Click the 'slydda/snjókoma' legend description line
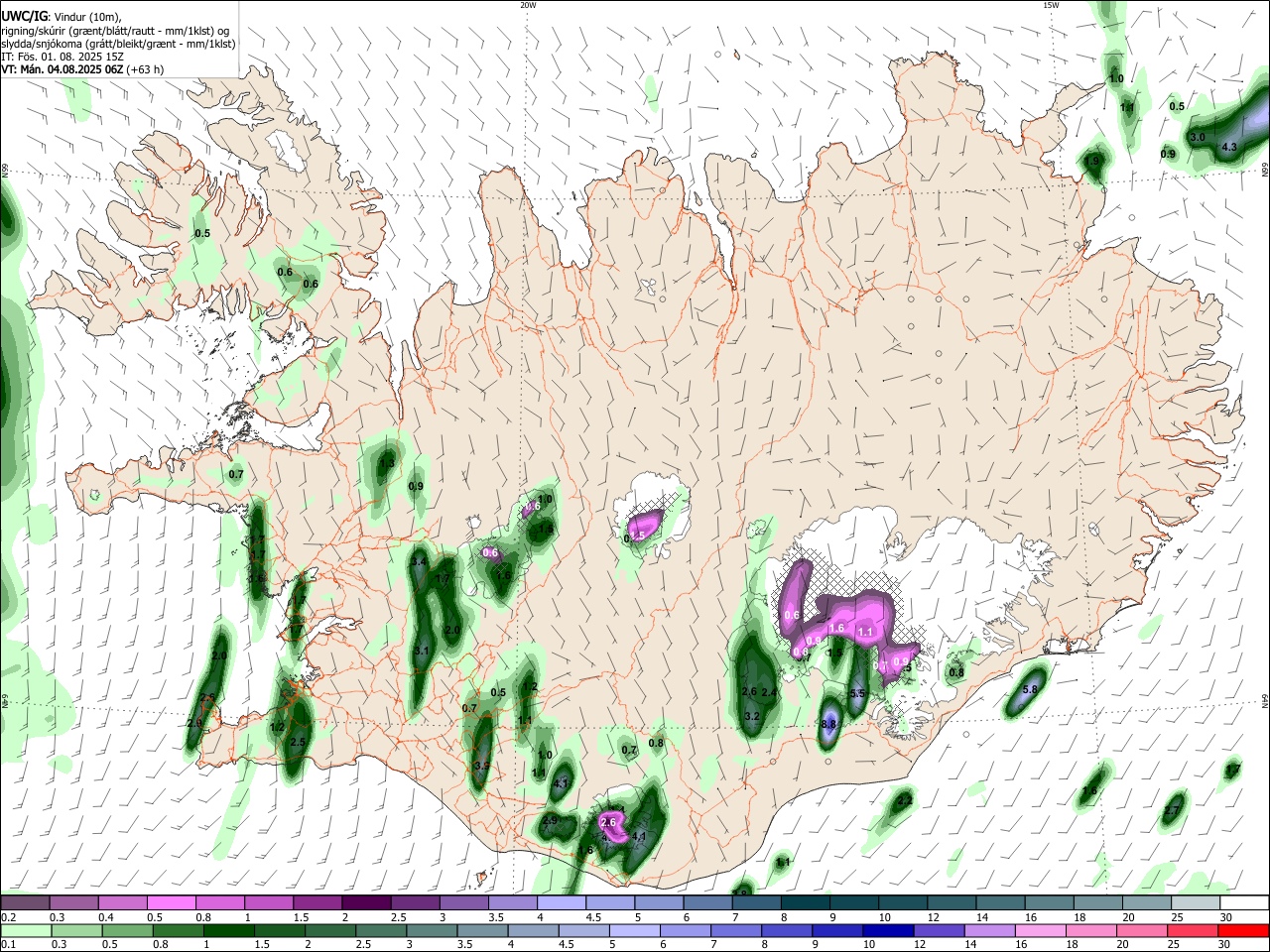This screenshot has height=952, width=1270. (118, 43)
